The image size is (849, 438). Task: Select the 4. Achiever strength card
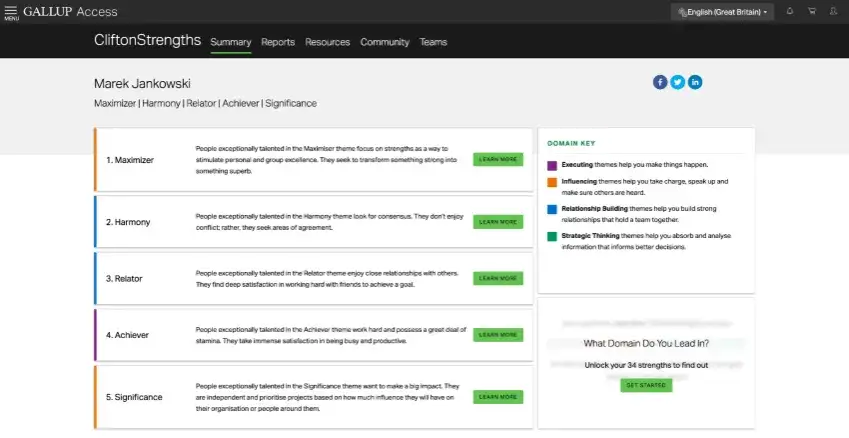314,335
